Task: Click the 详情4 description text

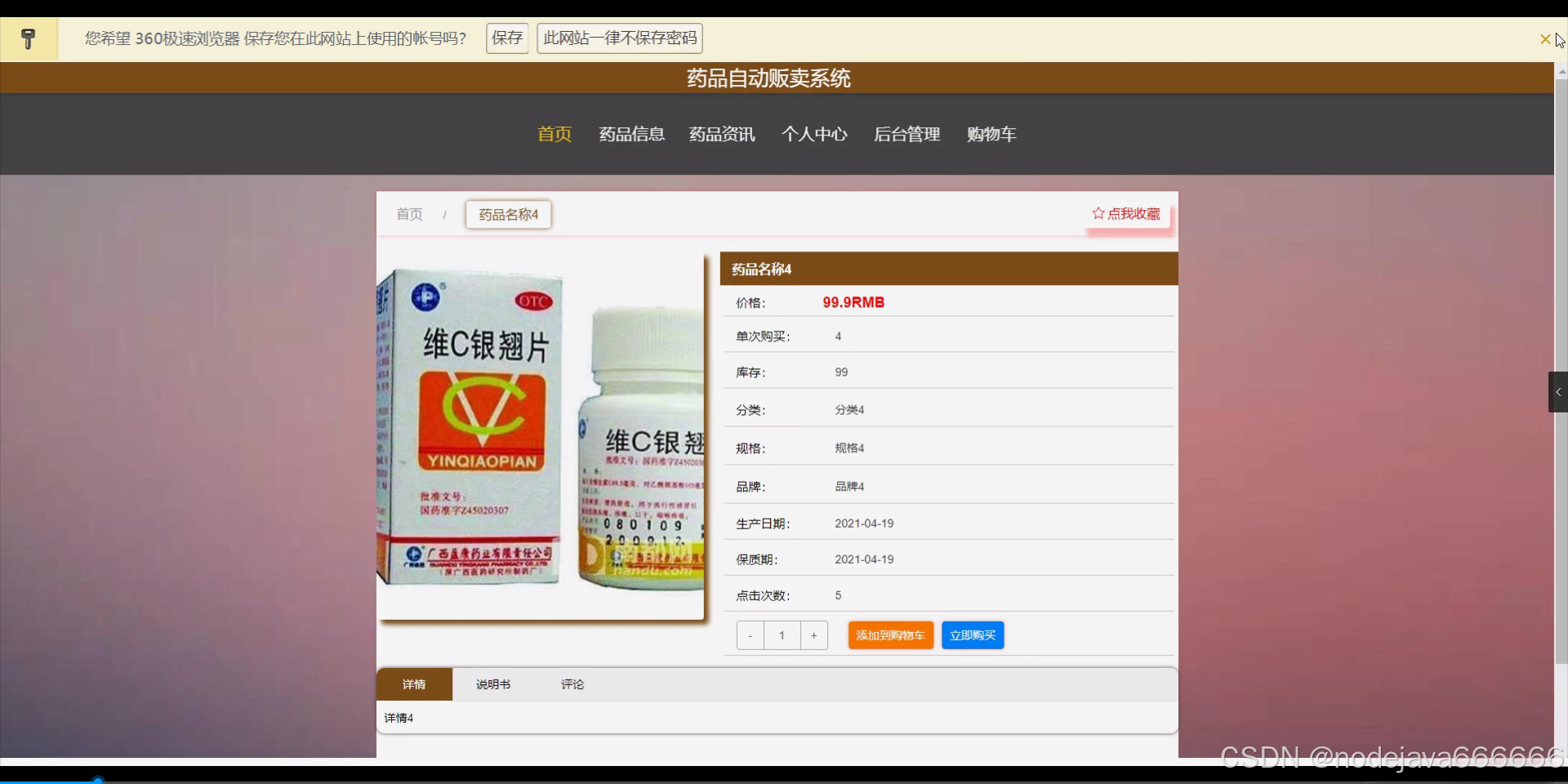Action: (399, 718)
